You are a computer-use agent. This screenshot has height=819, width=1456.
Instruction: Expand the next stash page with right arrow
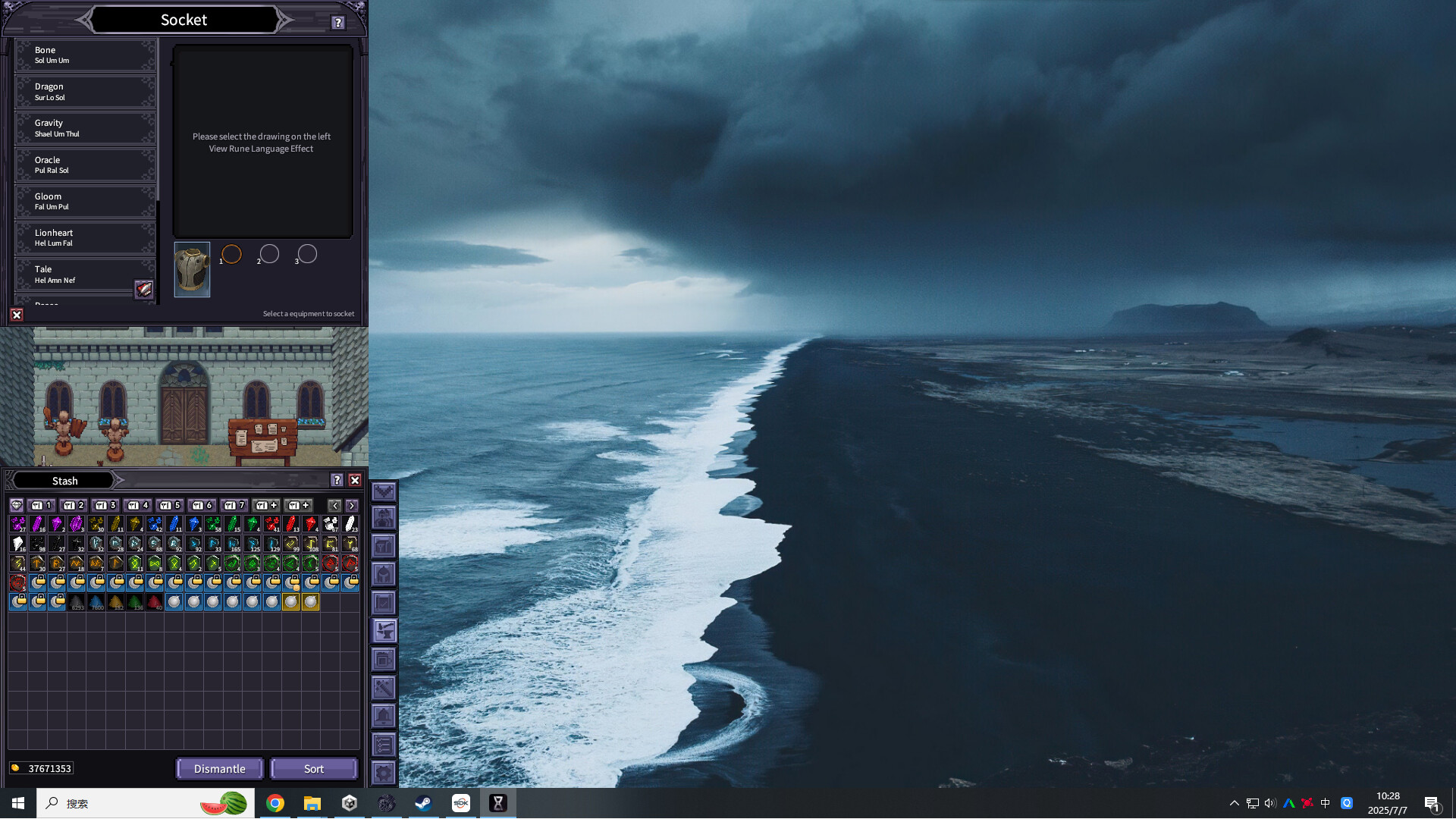(351, 504)
